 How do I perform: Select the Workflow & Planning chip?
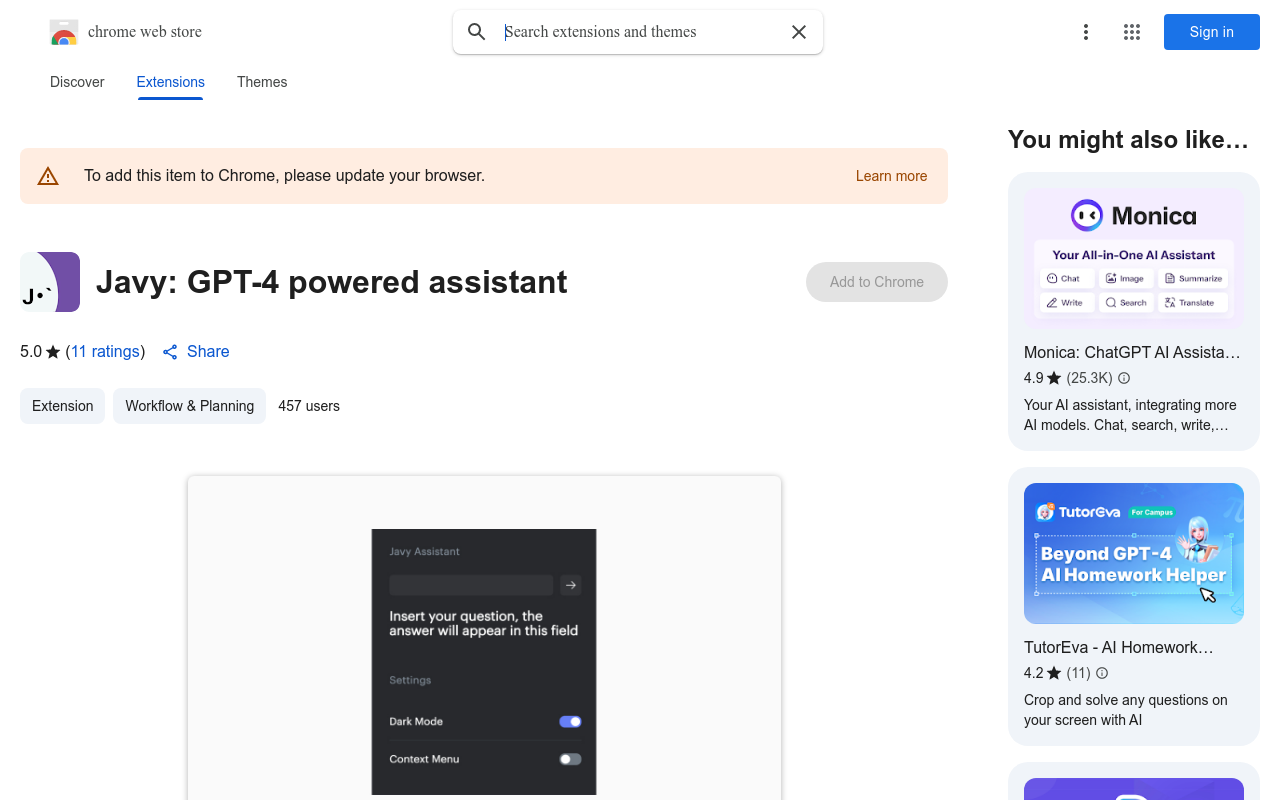189,406
